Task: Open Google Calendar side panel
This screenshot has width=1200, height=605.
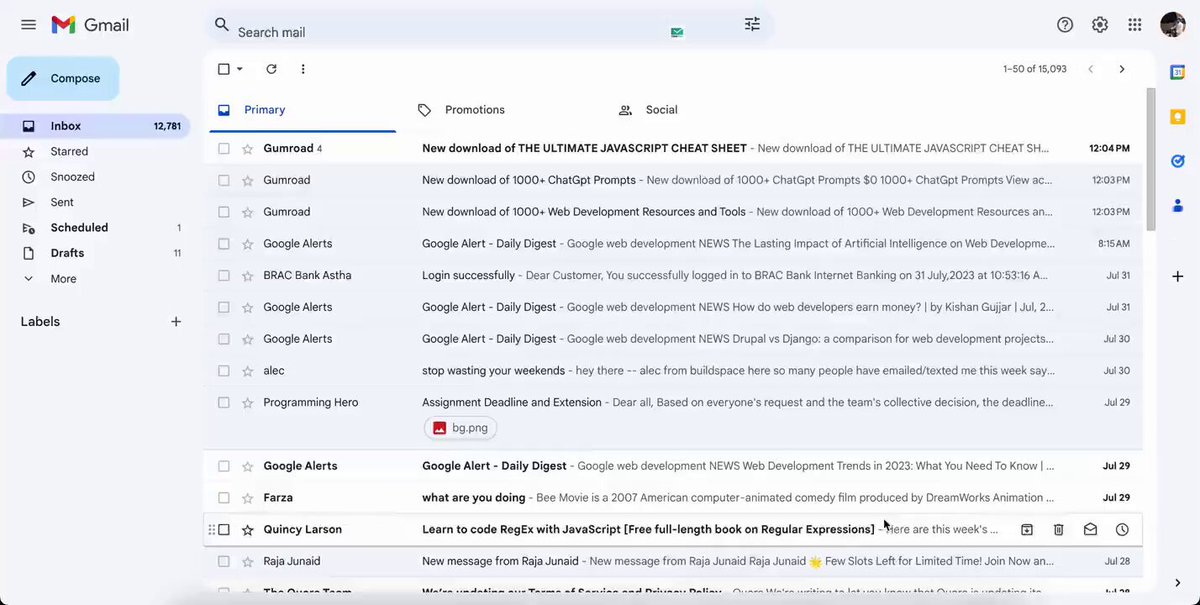Action: click(x=1178, y=72)
